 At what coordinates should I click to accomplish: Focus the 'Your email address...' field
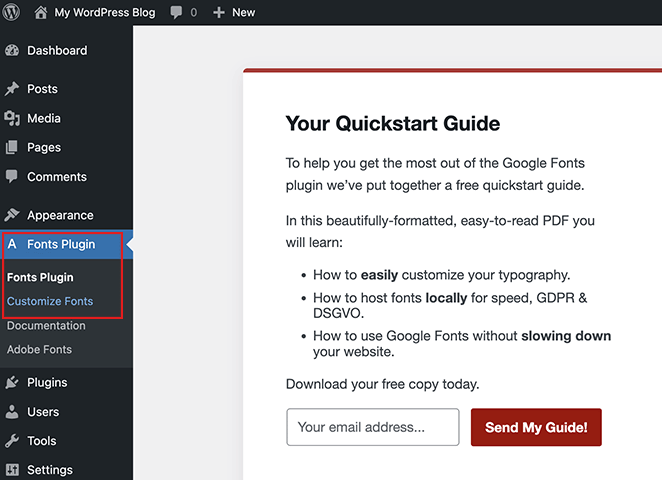tap(373, 427)
